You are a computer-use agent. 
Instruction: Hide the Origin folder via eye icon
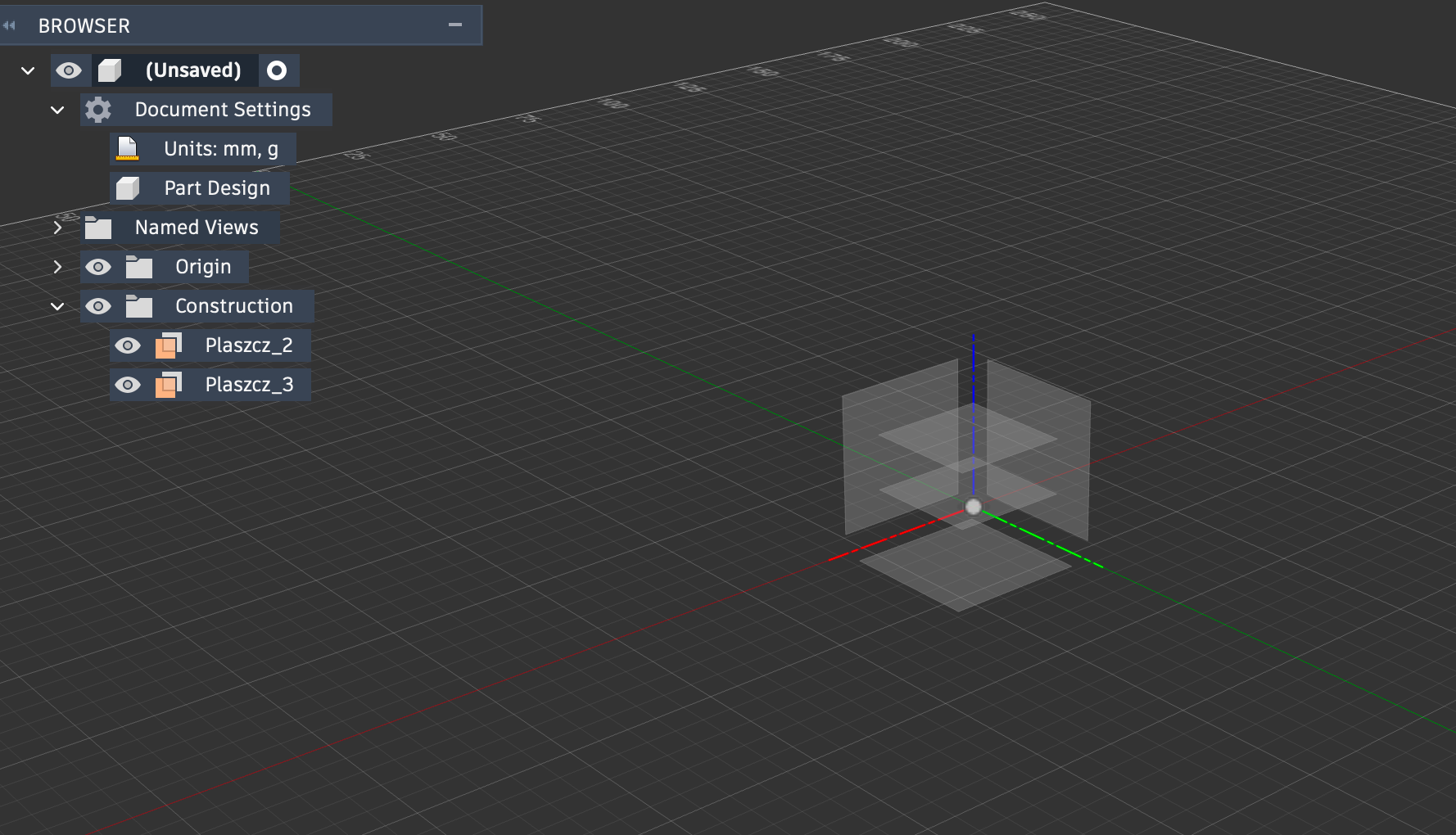pyautogui.click(x=98, y=267)
